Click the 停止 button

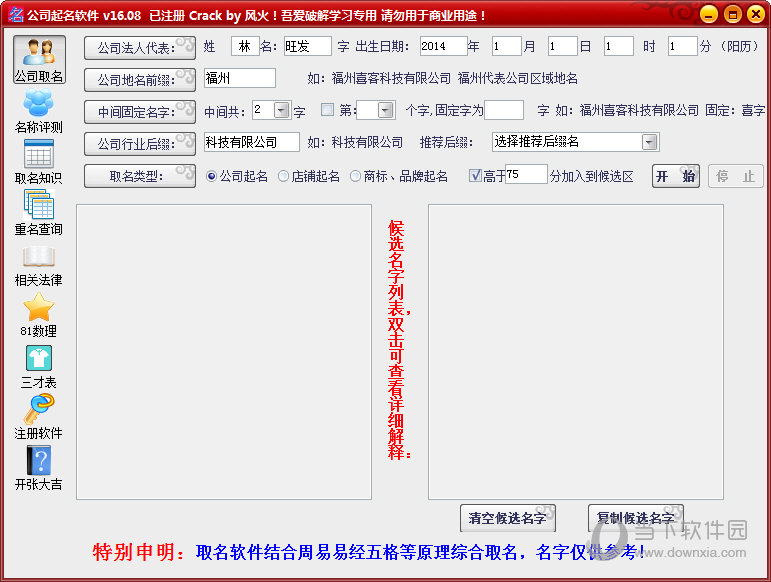[x=736, y=176]
